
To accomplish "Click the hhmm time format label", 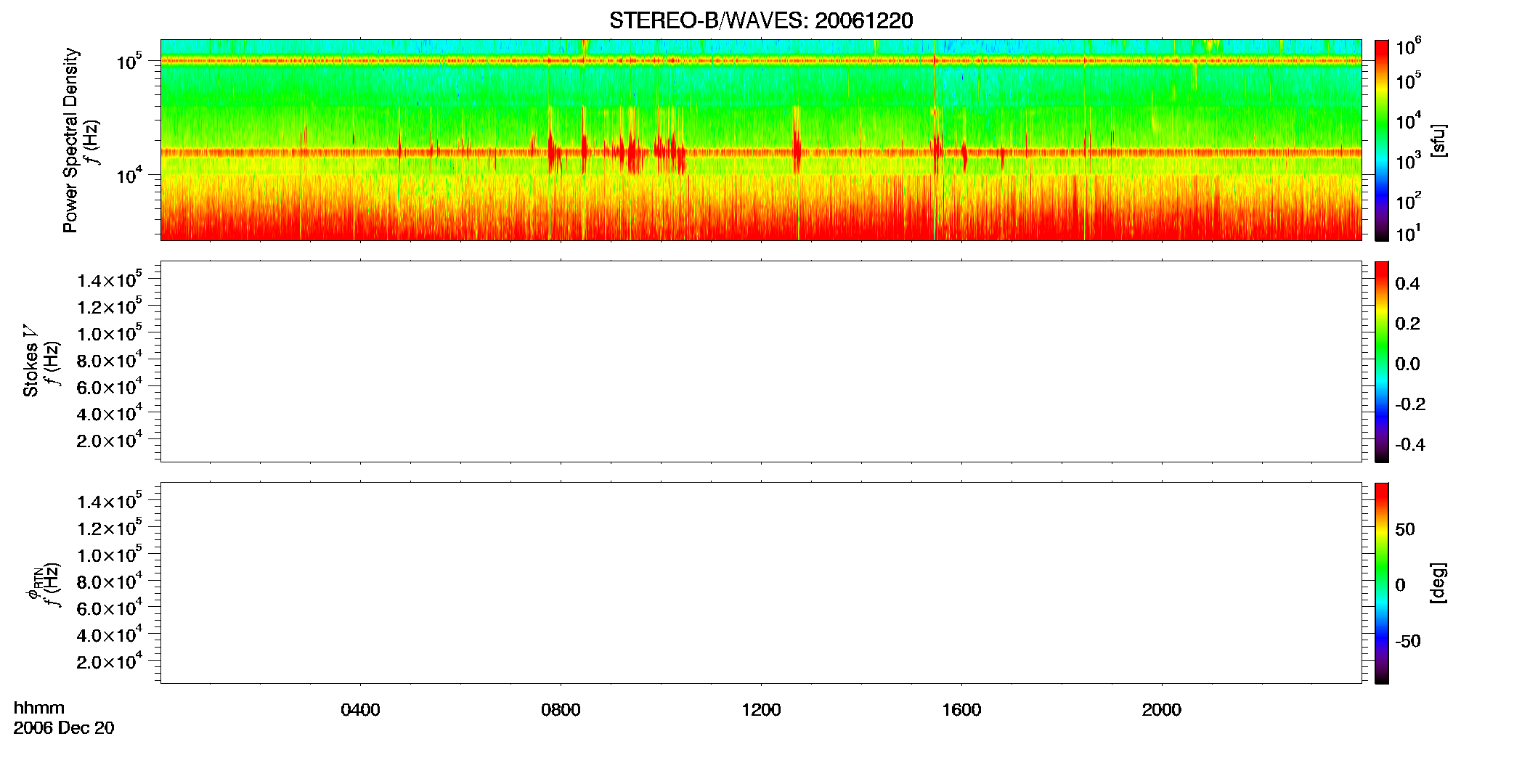I will [x=39, y=708].
